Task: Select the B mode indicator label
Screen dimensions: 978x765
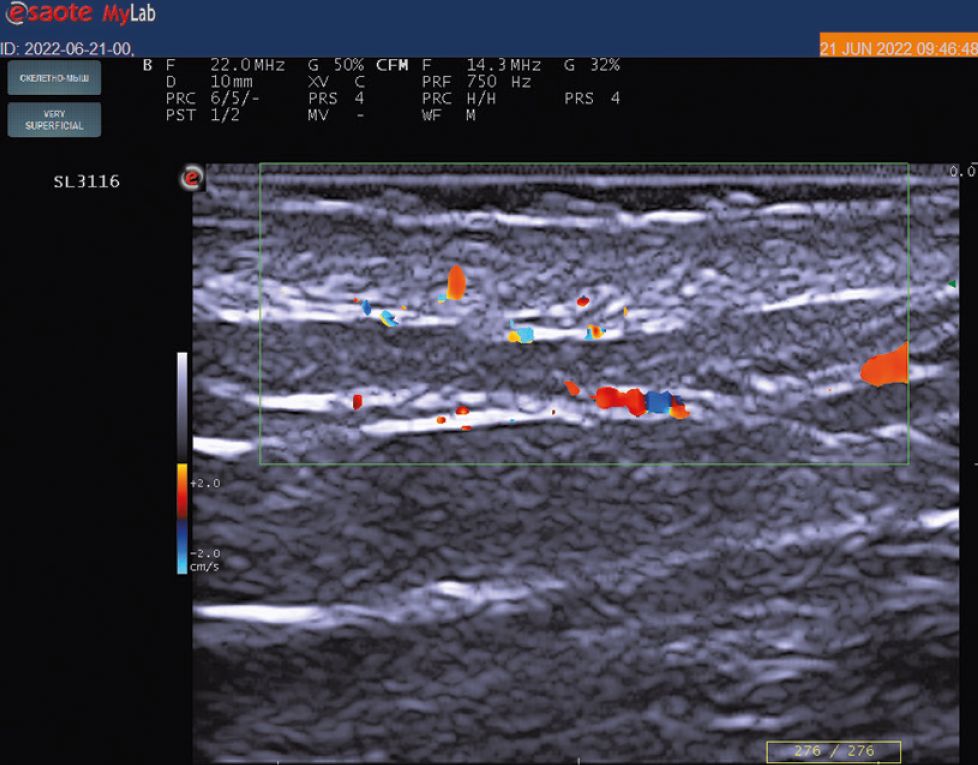Action: pos(148,66)
